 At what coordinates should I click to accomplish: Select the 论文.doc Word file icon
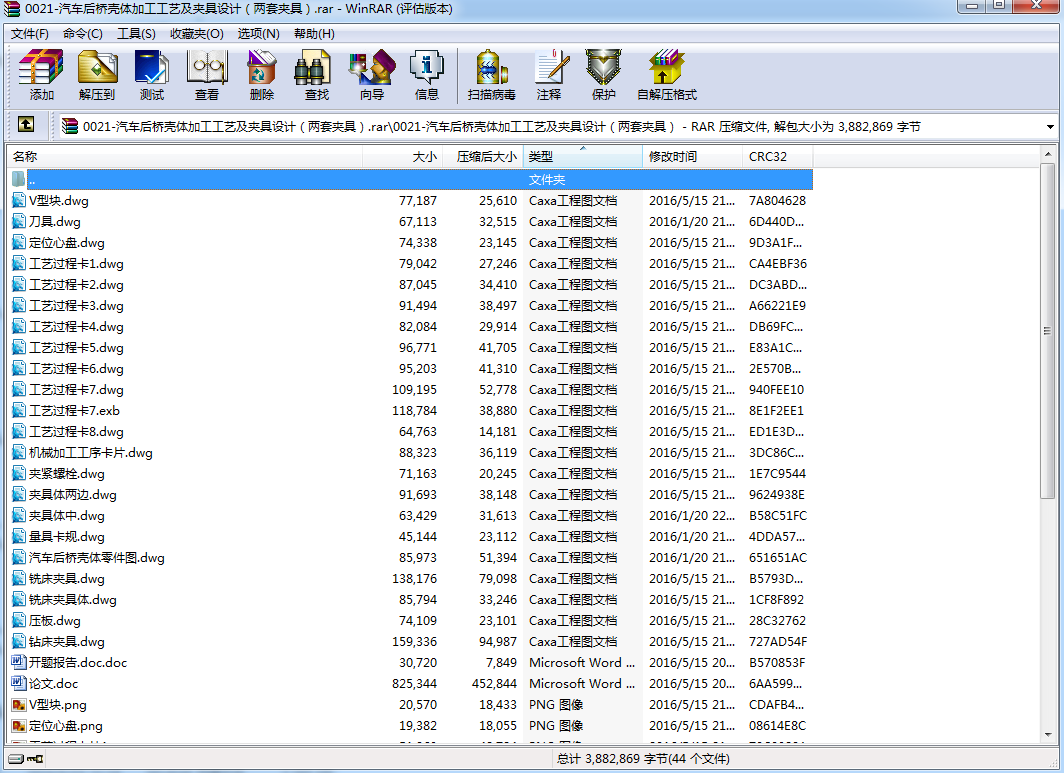[19, 683]
